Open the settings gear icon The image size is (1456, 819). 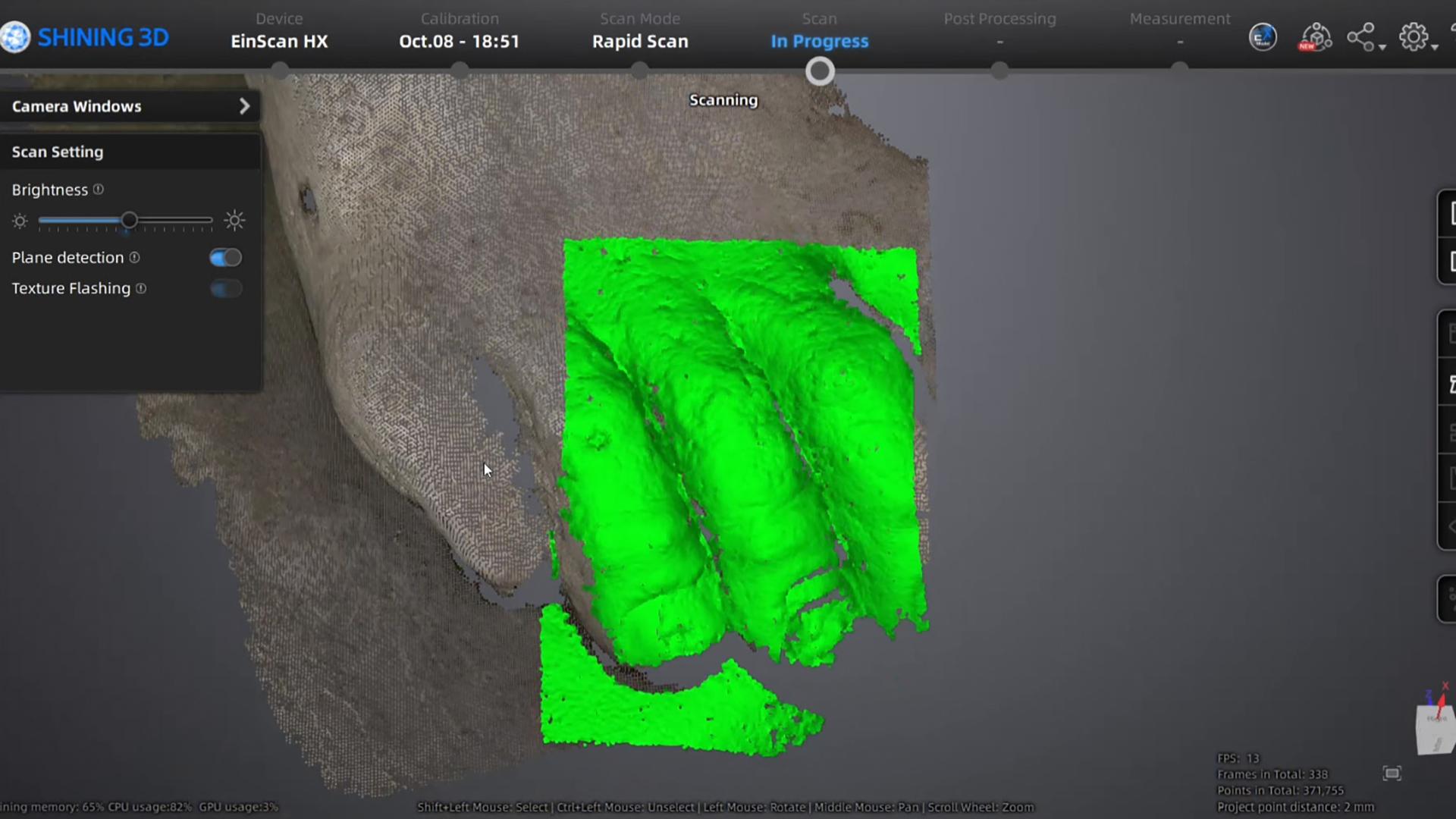[x=1414, y=37]
